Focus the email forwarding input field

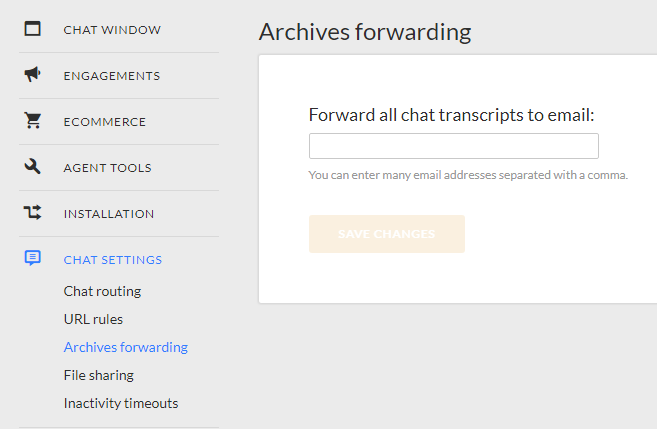(453, 146)
